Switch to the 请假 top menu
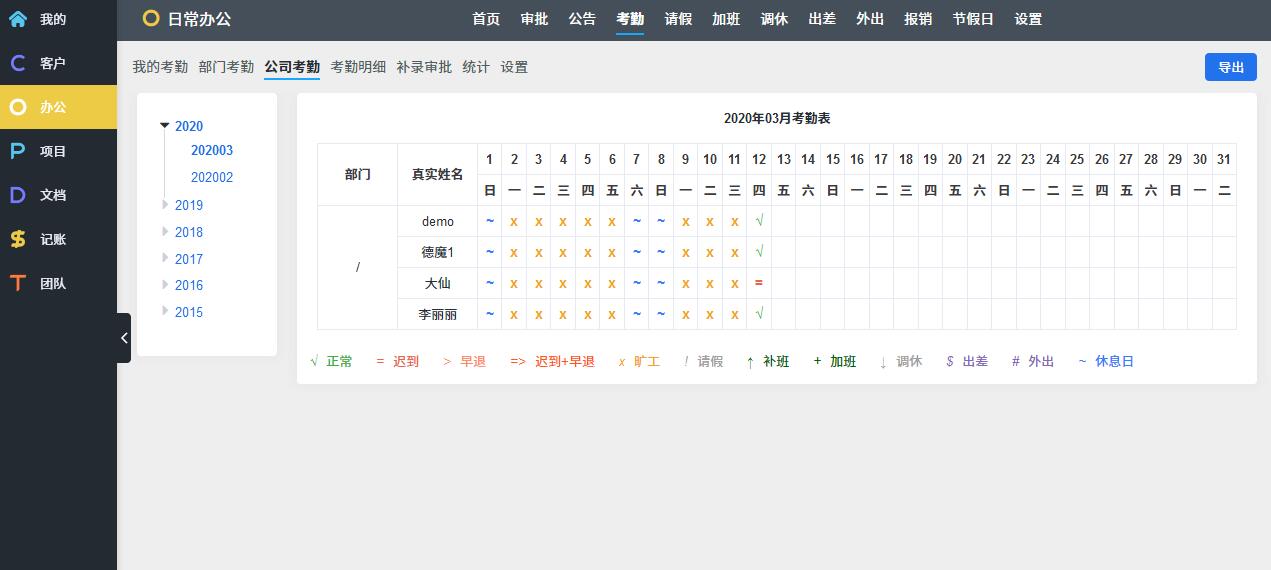This screenshot has width=1271, height=570. click(678, 19)
